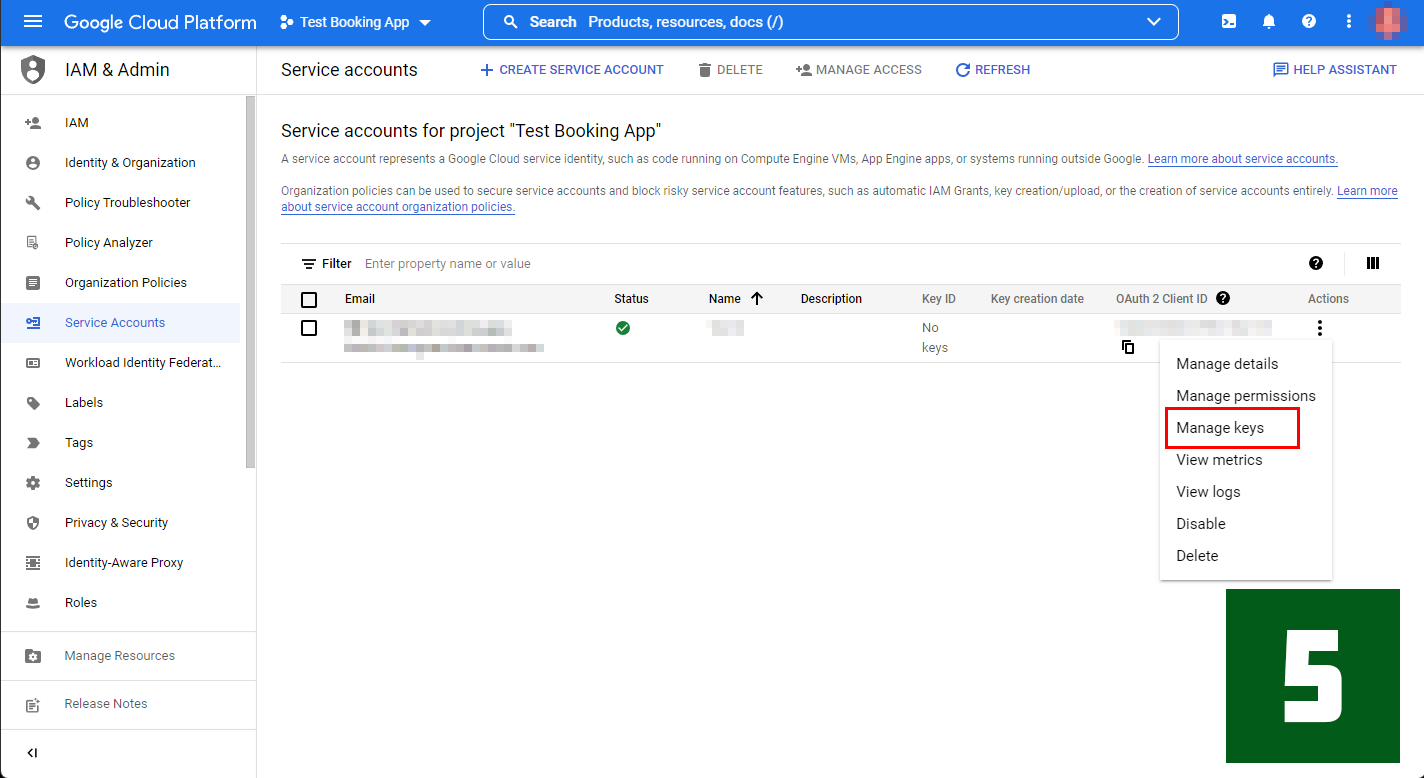Click the Policy Troubleshooter wrench icon
The height and width of the screenshot is (778, 1424).
(x=33, y=203)
